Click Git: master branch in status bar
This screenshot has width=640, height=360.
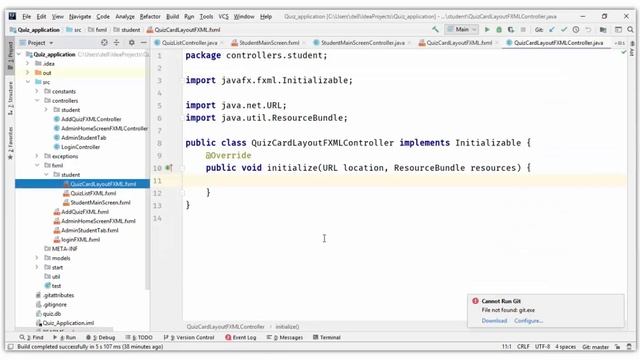[595, 347]
